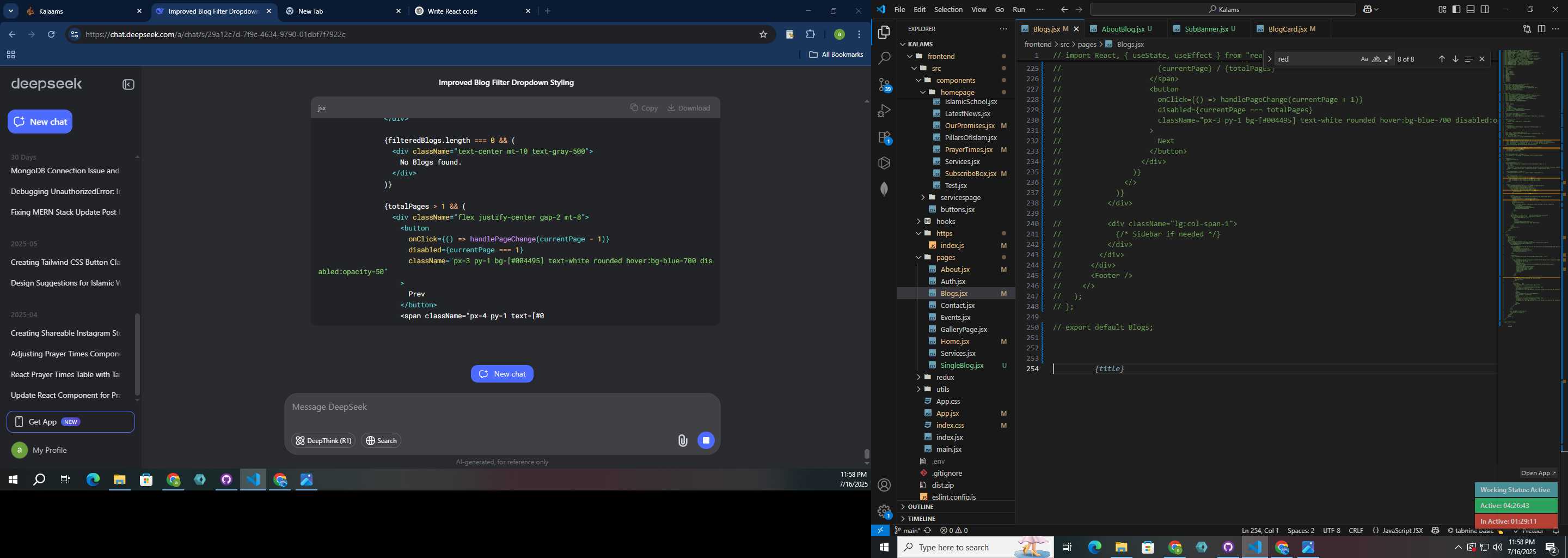
Task: Open the Extensions view in VS Code
Action: [x=884, y=138]
